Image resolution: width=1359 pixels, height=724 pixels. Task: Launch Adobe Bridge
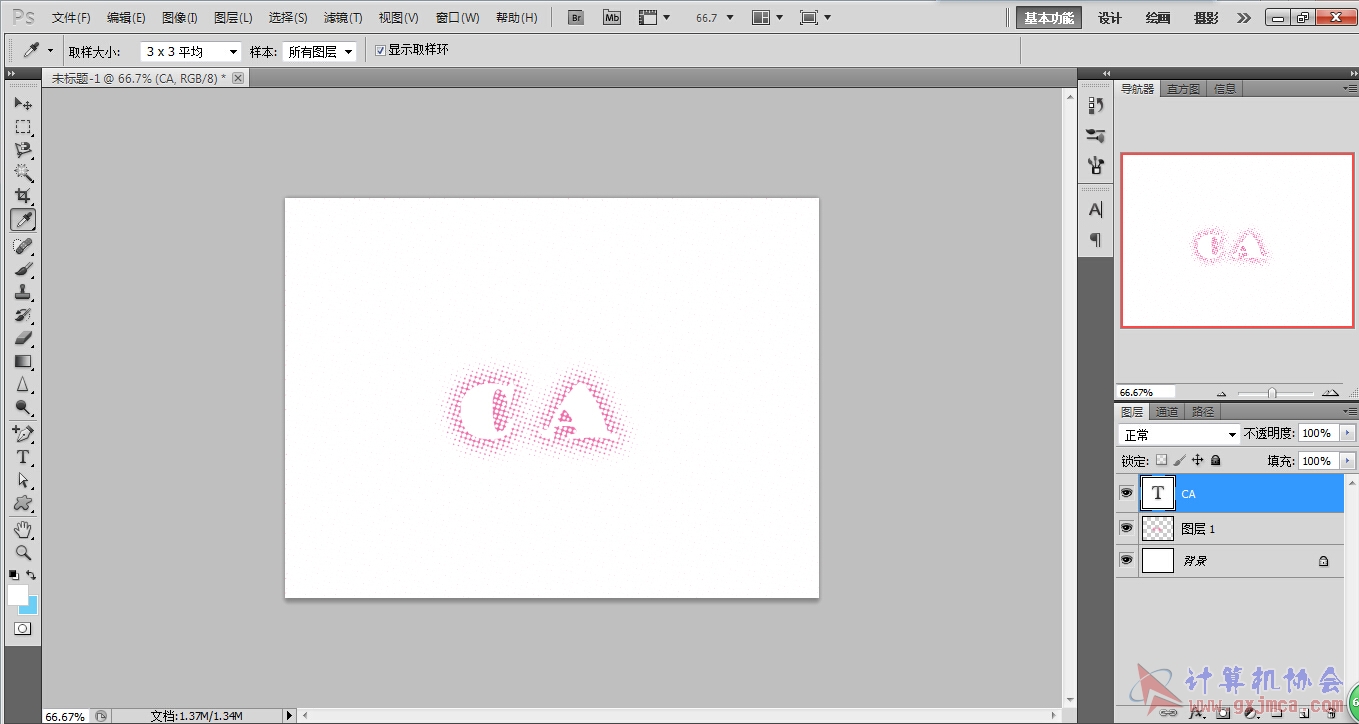pyautogui.click(x=575, y=17)
